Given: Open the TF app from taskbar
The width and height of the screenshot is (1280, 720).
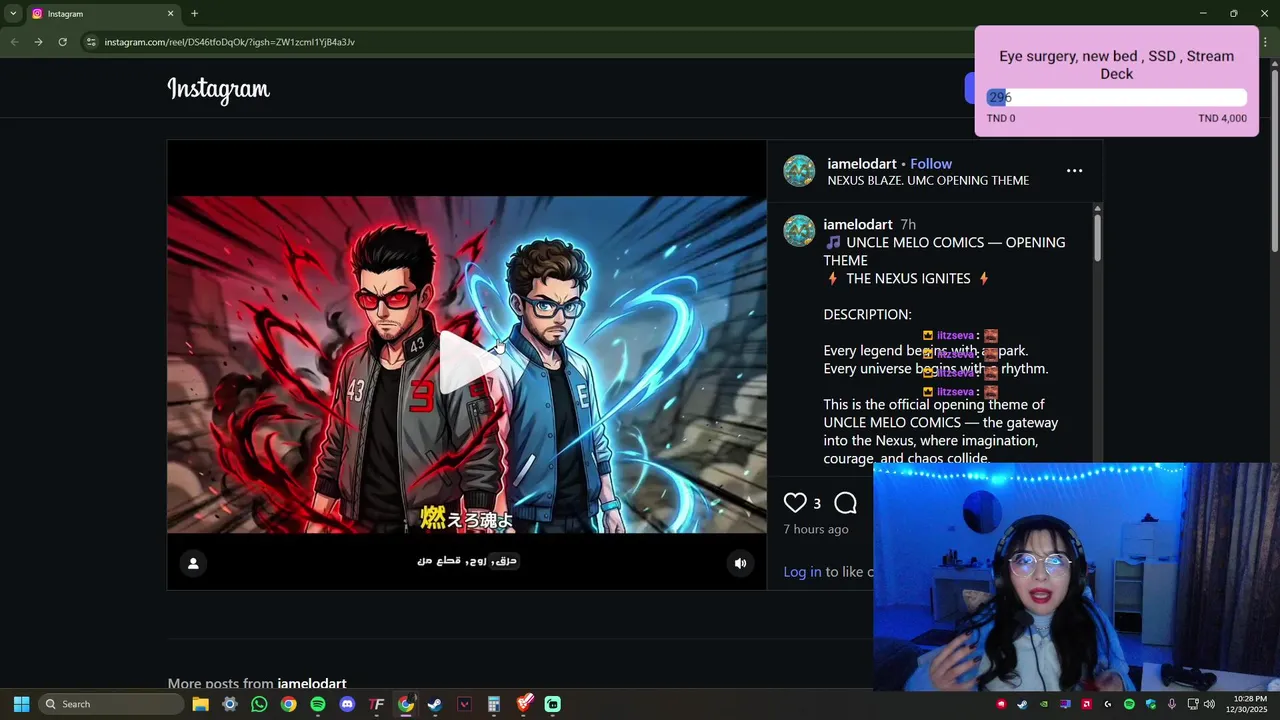Looking at the screenshot, I should point(376,704).
